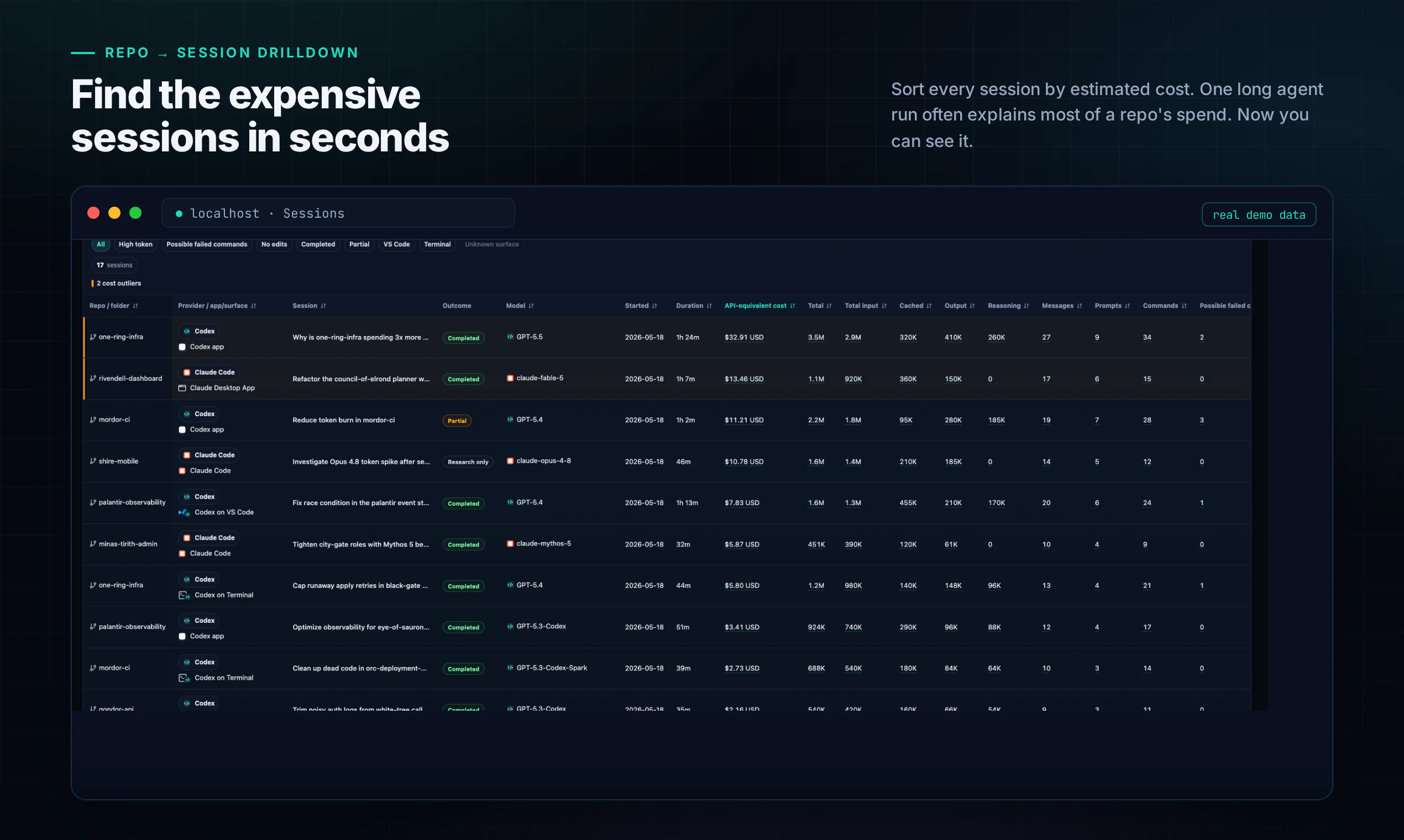
Task: Click model icon beside claude-opus-4-8
Action: pyautogui.click(x=510, y=461)
